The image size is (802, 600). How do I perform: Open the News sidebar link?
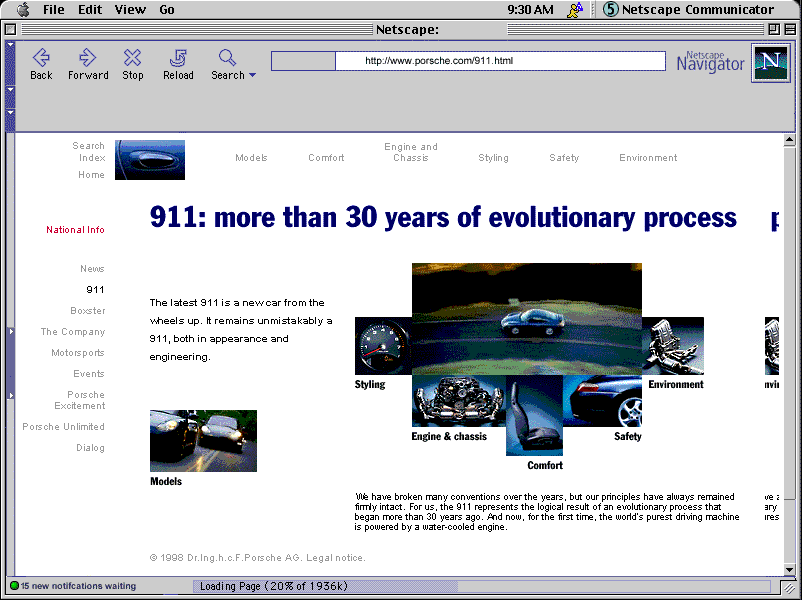click(92, 269)
